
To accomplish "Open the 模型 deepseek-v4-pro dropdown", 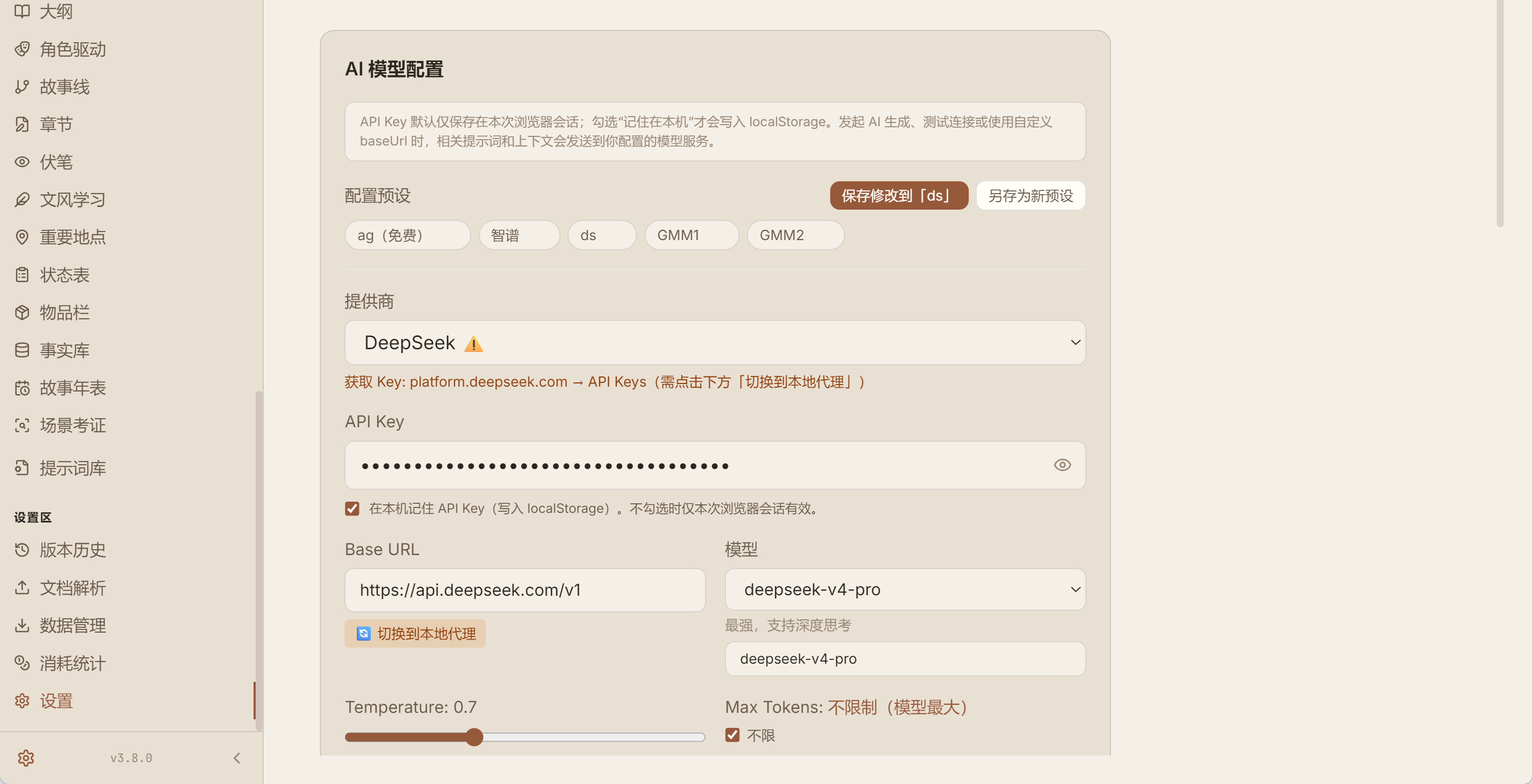I will tap(905, 589).
